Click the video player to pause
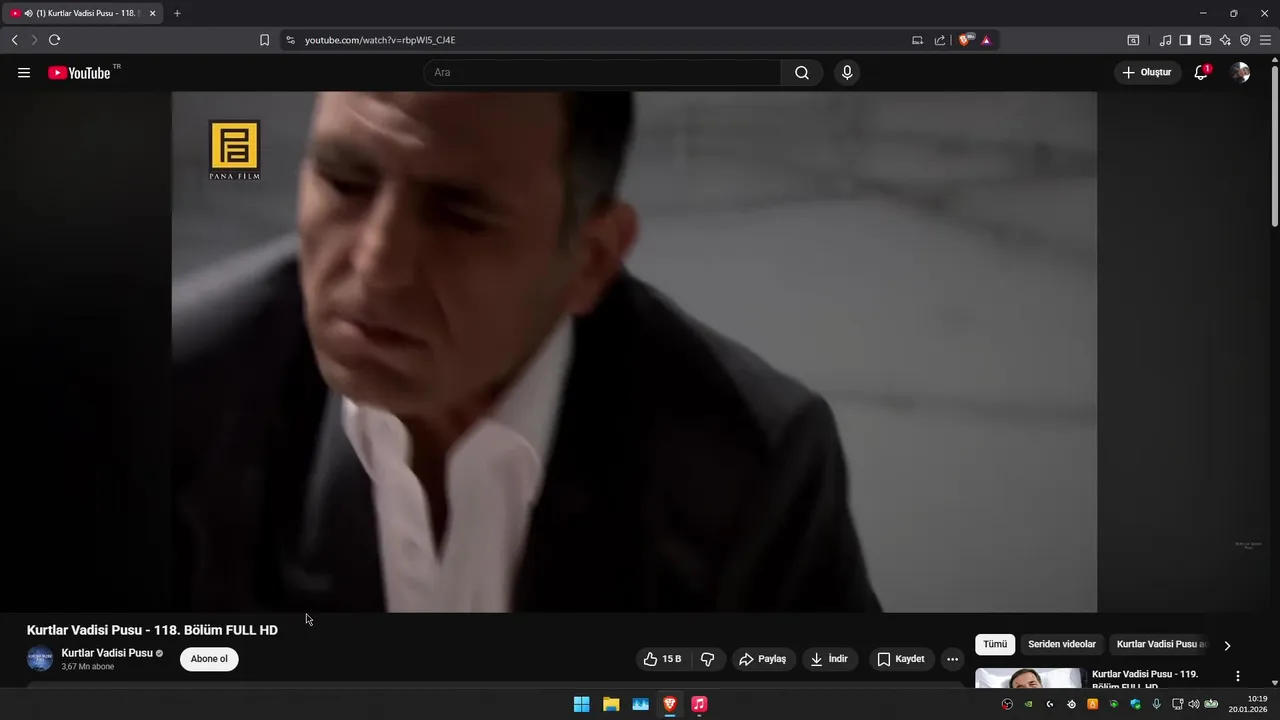 point(634,352)
